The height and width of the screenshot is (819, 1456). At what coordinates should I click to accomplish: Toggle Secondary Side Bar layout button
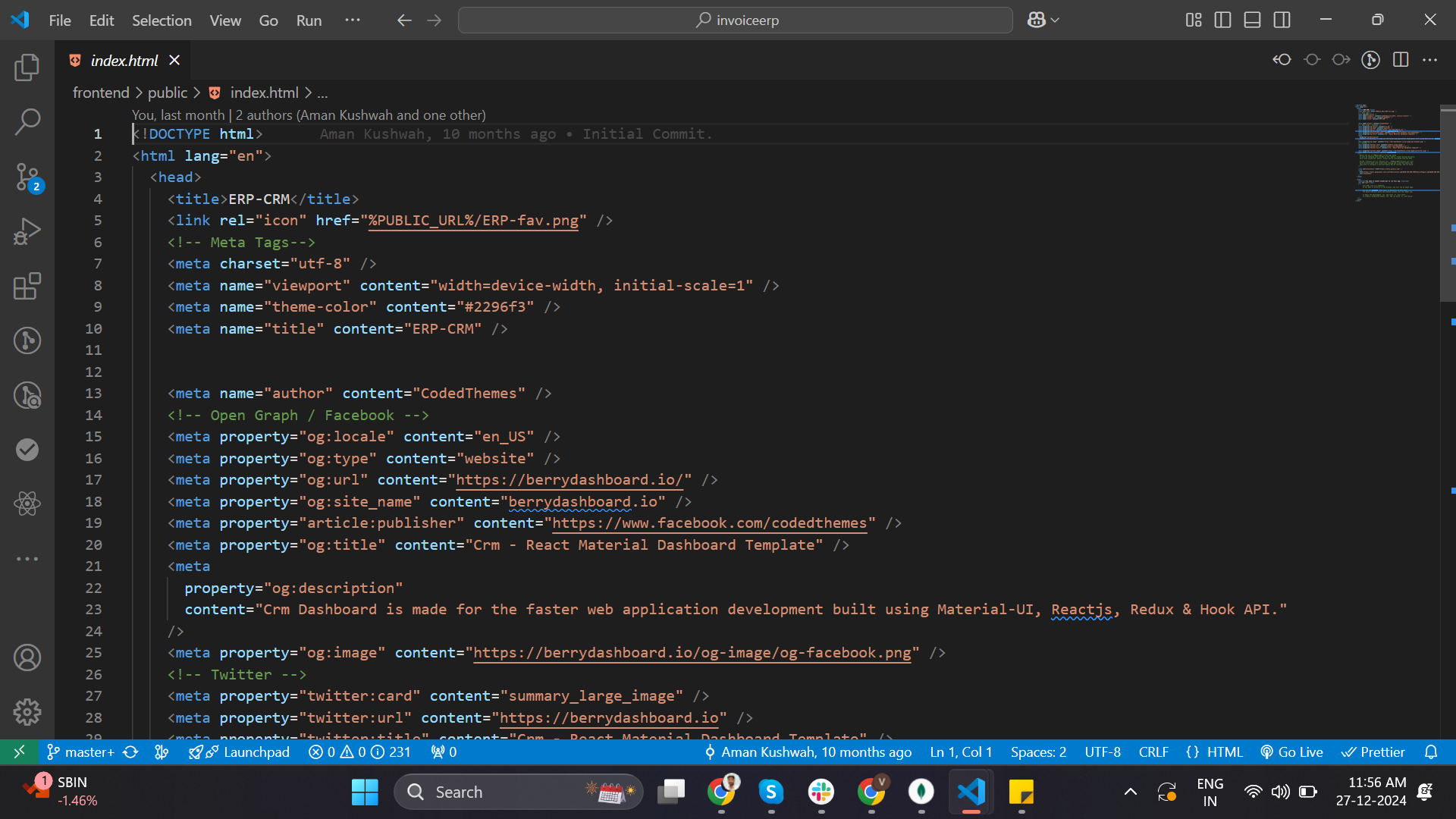pos(1282,20)
